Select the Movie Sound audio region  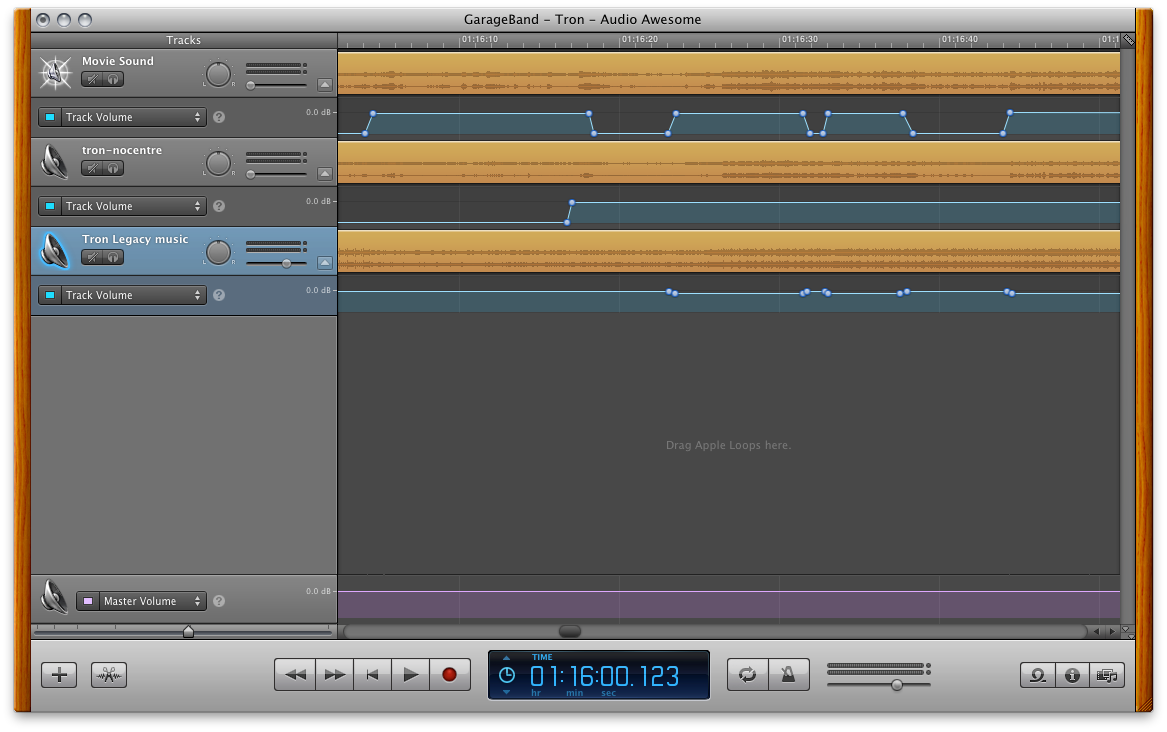(x=729, y=73)
